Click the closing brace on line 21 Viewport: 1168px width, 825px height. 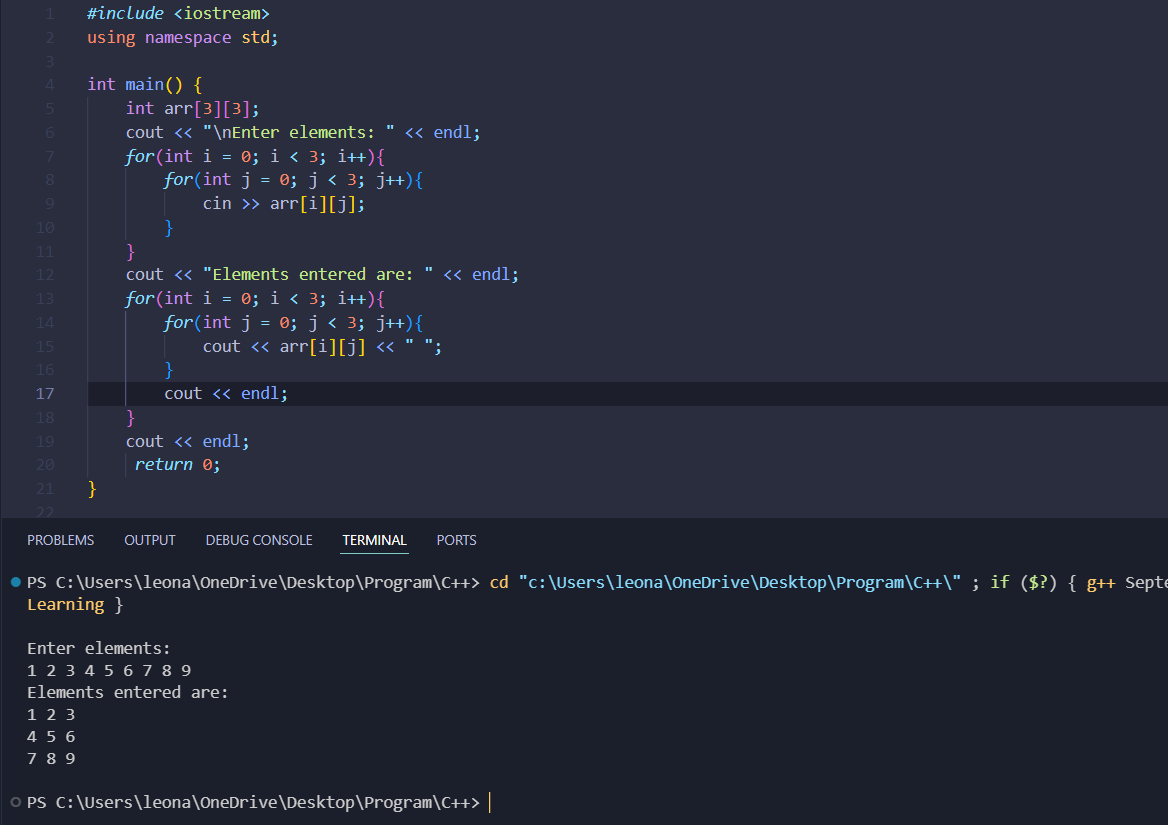pyautogui.click(x=92, y=489)
